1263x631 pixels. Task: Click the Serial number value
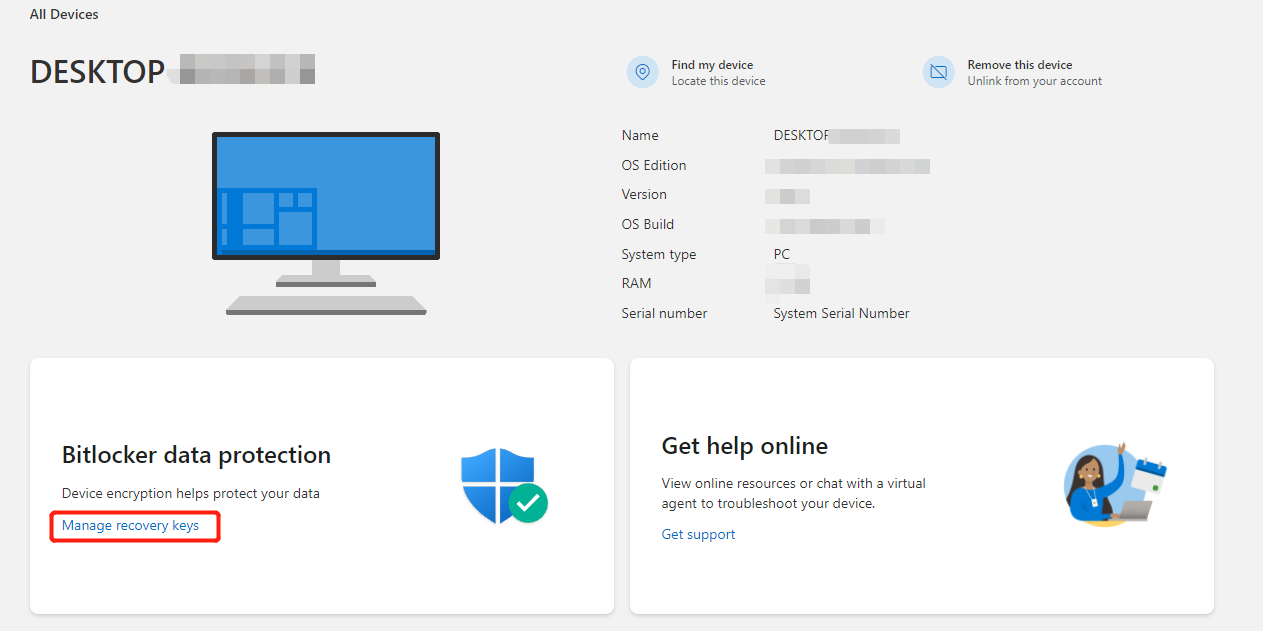841,313
